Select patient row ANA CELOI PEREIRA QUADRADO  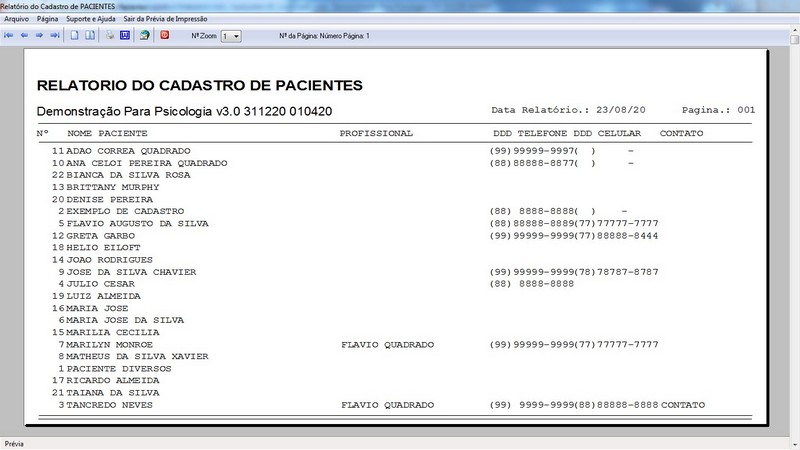pyautogui.click(x=343, y=163)
